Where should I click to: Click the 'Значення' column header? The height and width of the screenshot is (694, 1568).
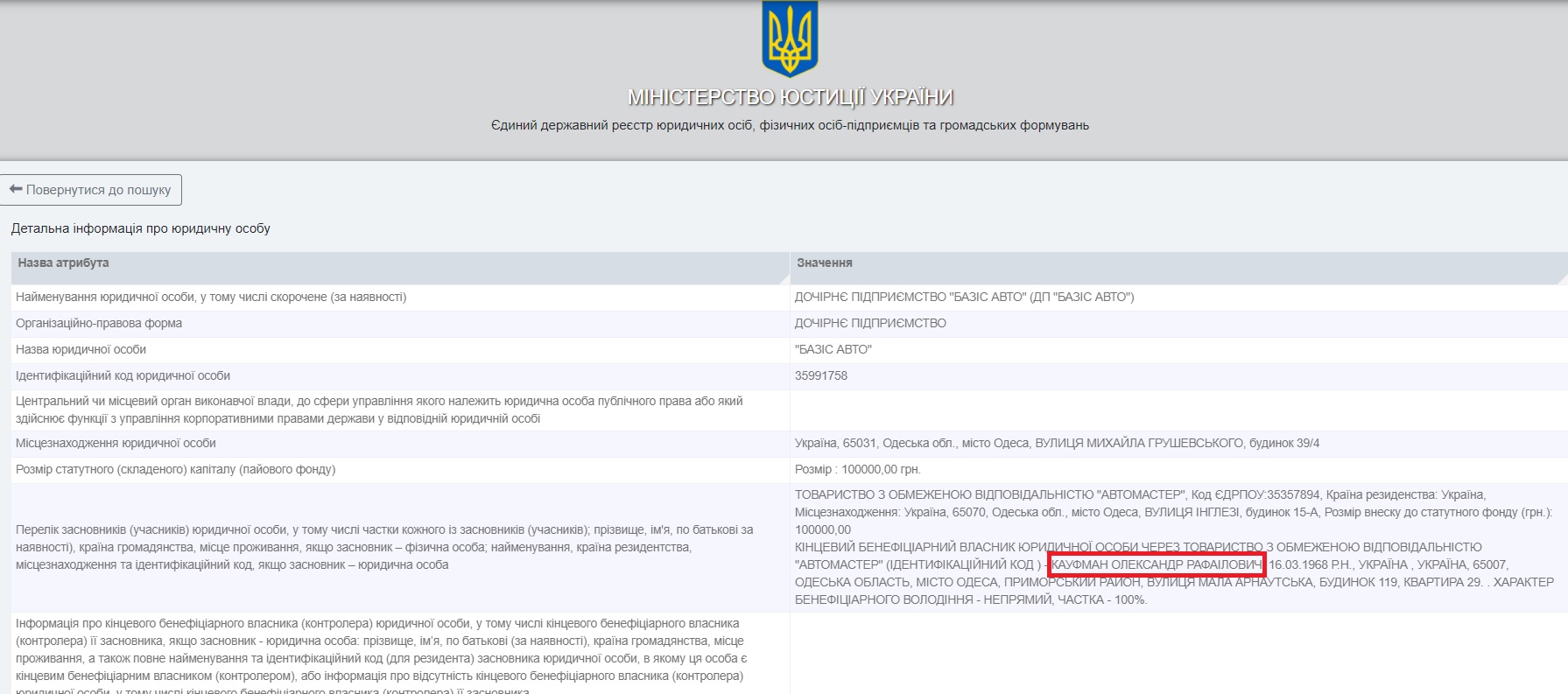coord(824,263)
